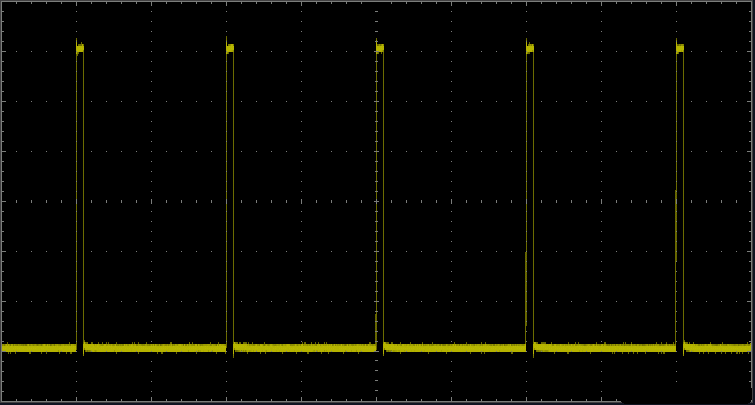Click the flat top of the first waveform pulse
The image size is (755, 405).
(80, 48)
